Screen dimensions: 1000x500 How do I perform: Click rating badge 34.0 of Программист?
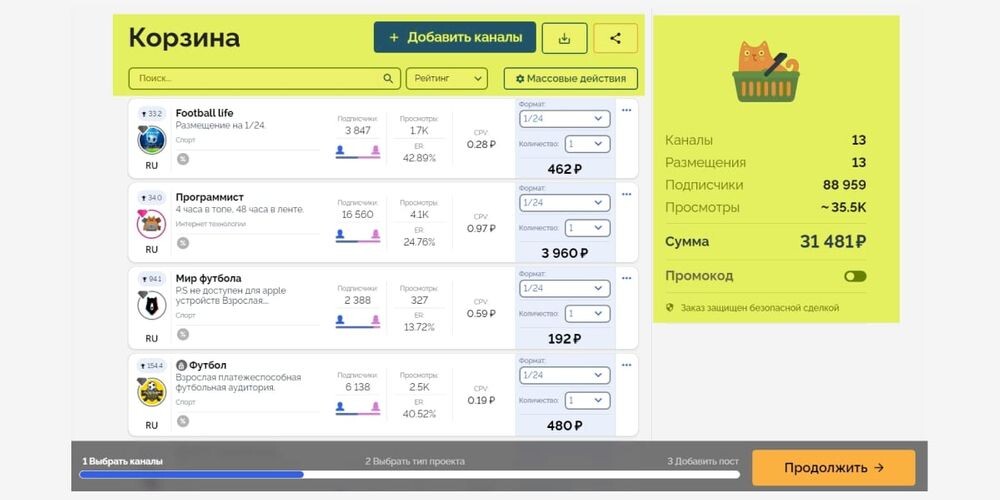[152, 198]
